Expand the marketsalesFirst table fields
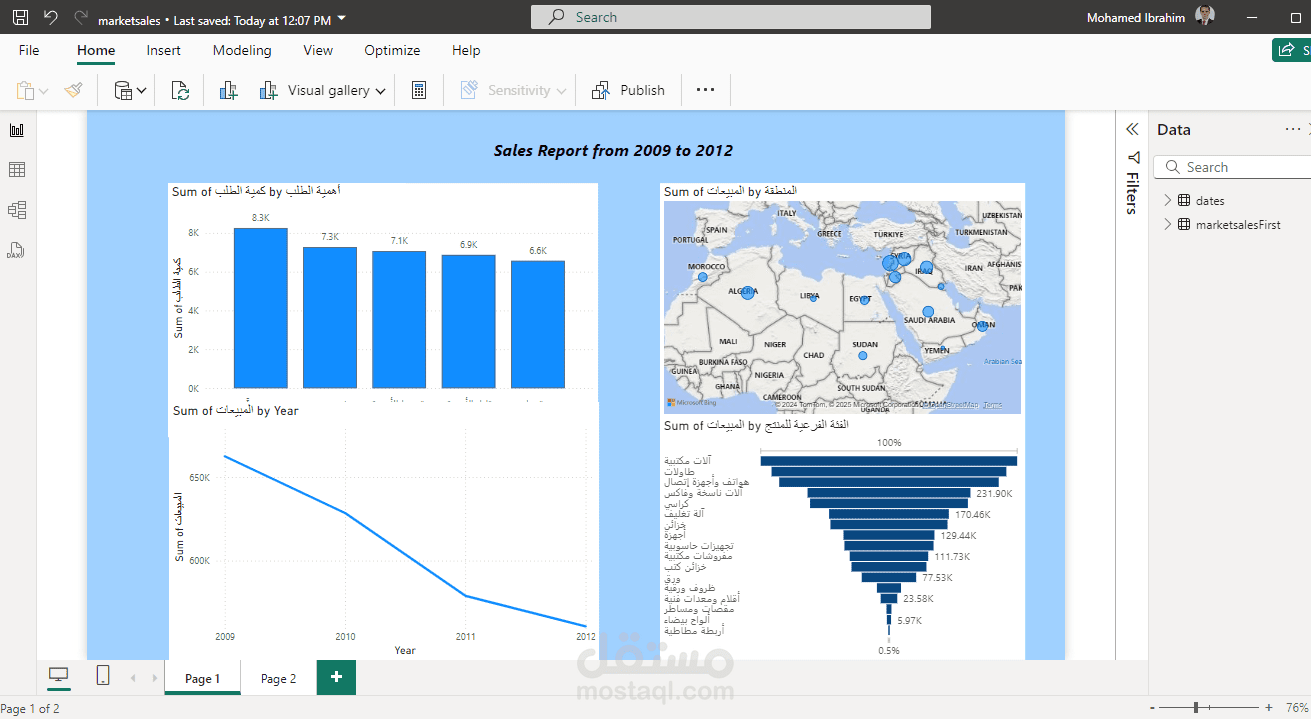Screen dimensions: 1311x719 click(x=1167, y=225)
